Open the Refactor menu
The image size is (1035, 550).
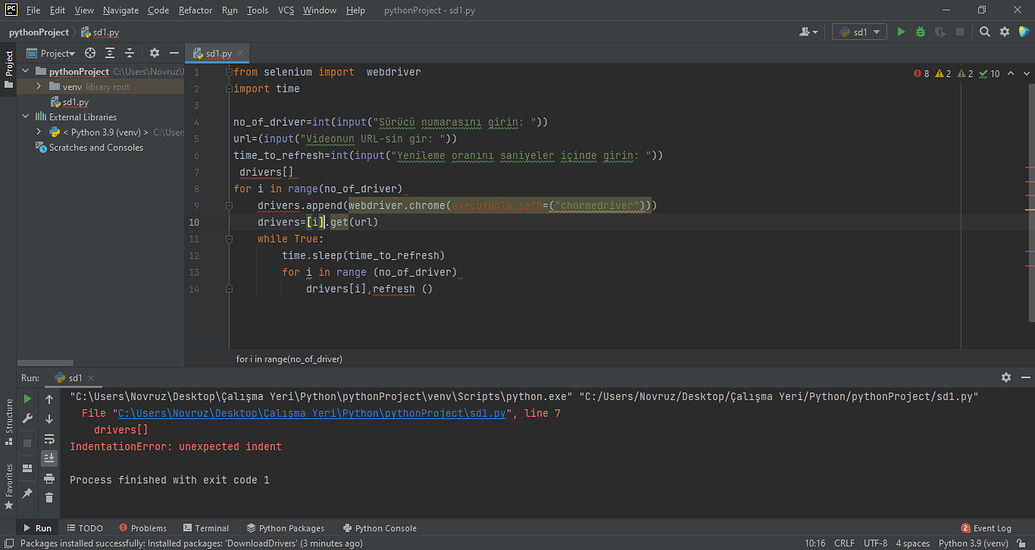tap(195, 10)
